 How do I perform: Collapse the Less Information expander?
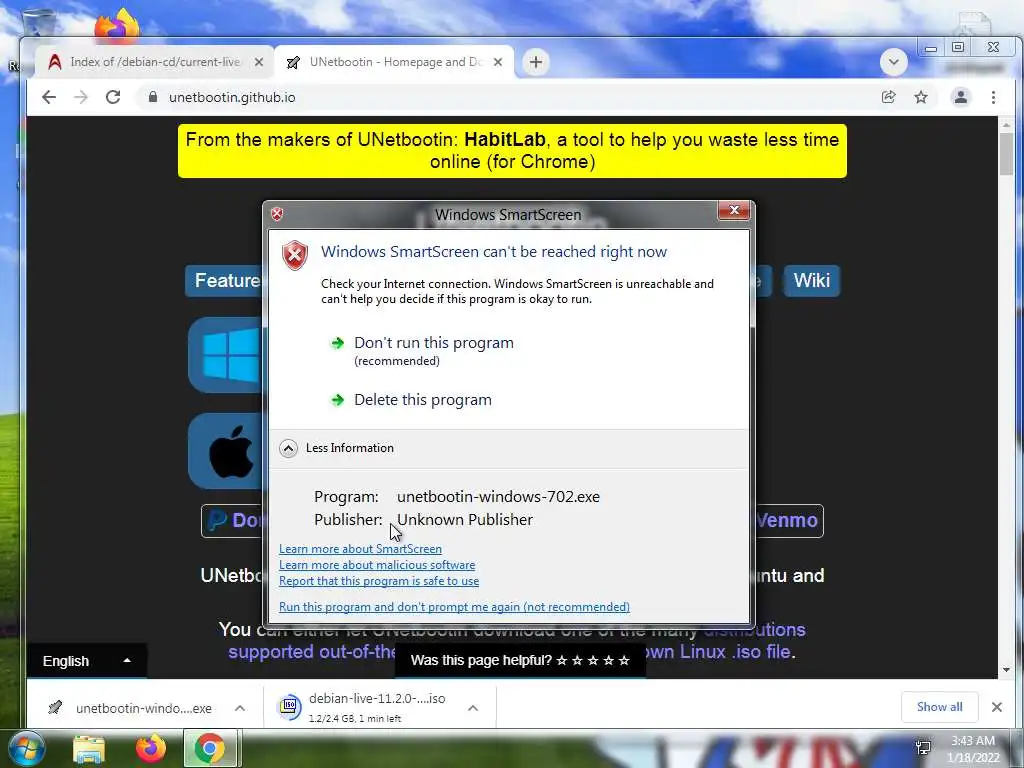point(288,448)
